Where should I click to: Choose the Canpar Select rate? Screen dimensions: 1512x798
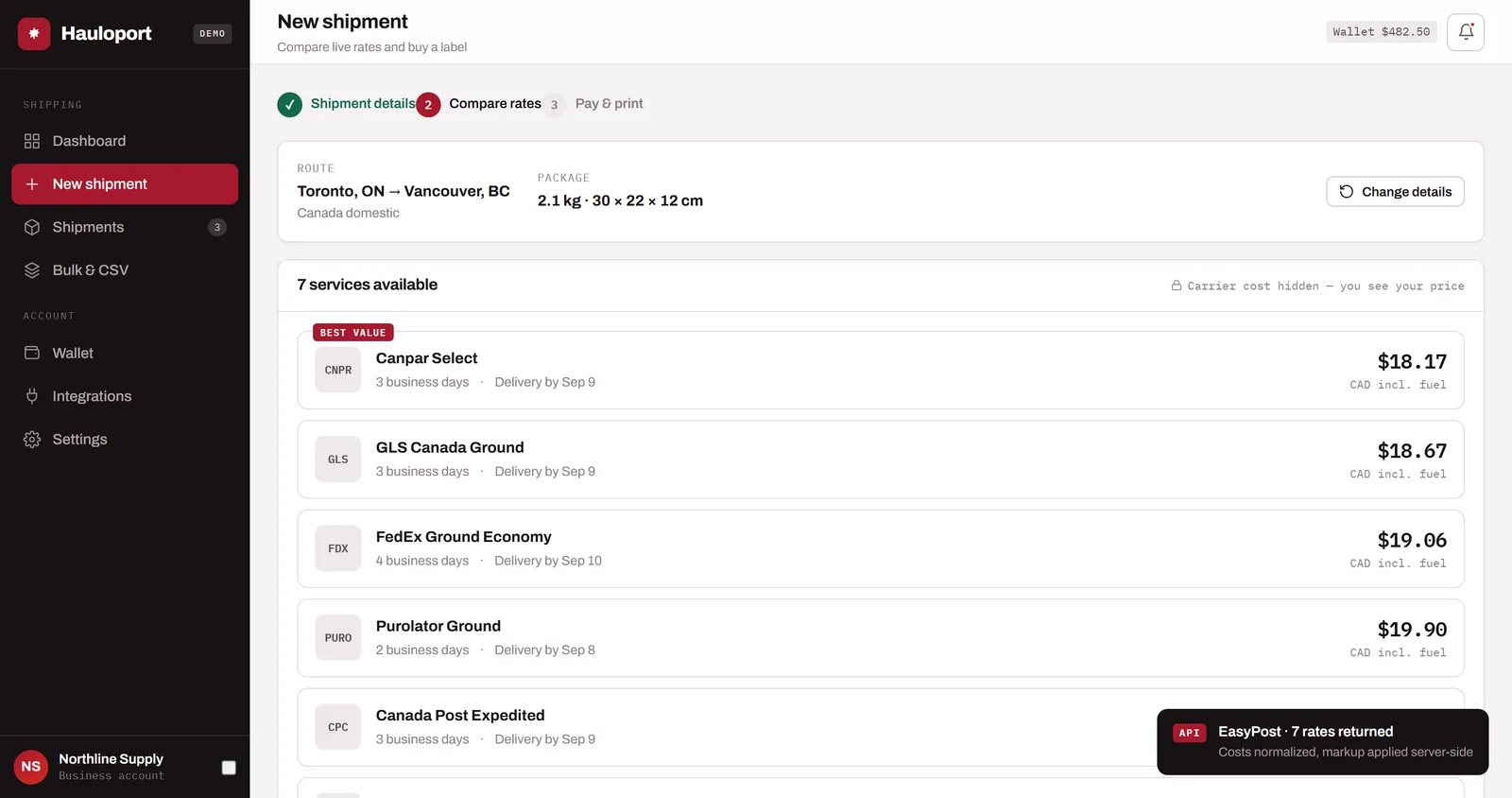coord(881,370)
